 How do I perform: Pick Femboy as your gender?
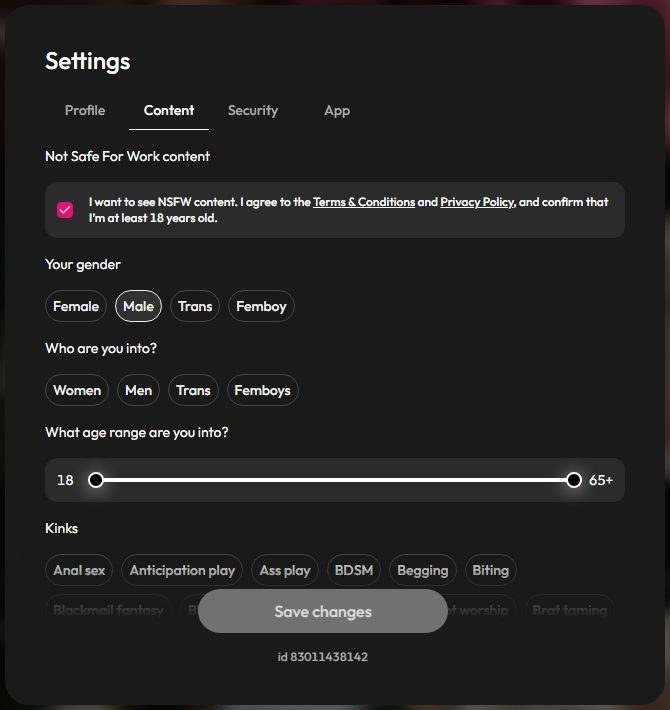click(261, 307)
